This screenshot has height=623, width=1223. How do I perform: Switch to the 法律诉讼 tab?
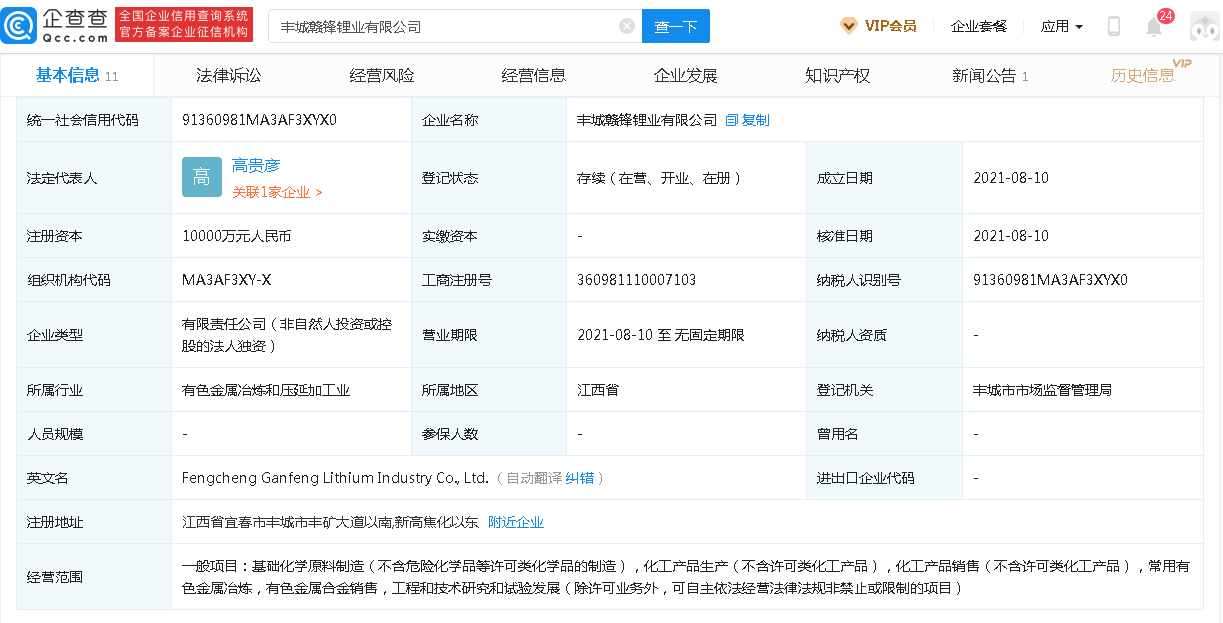[x=229, y=74]
